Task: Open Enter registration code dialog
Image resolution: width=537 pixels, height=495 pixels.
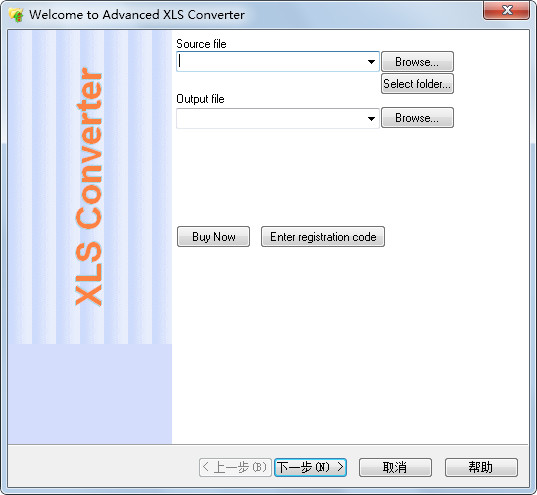Action: point(323,236)
